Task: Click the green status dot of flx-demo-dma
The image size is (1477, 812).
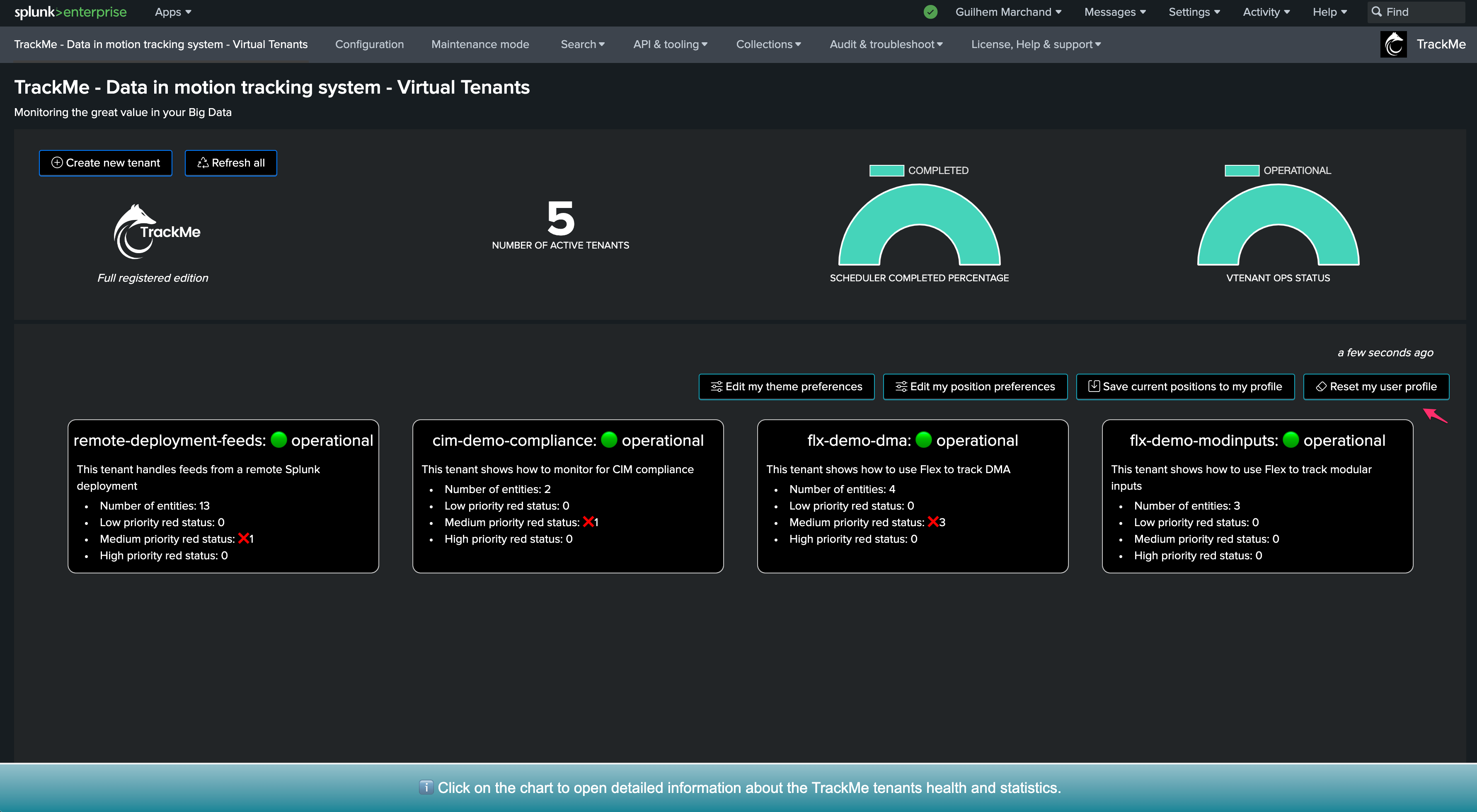Action: pyautogui.click(x=924, y=440)
